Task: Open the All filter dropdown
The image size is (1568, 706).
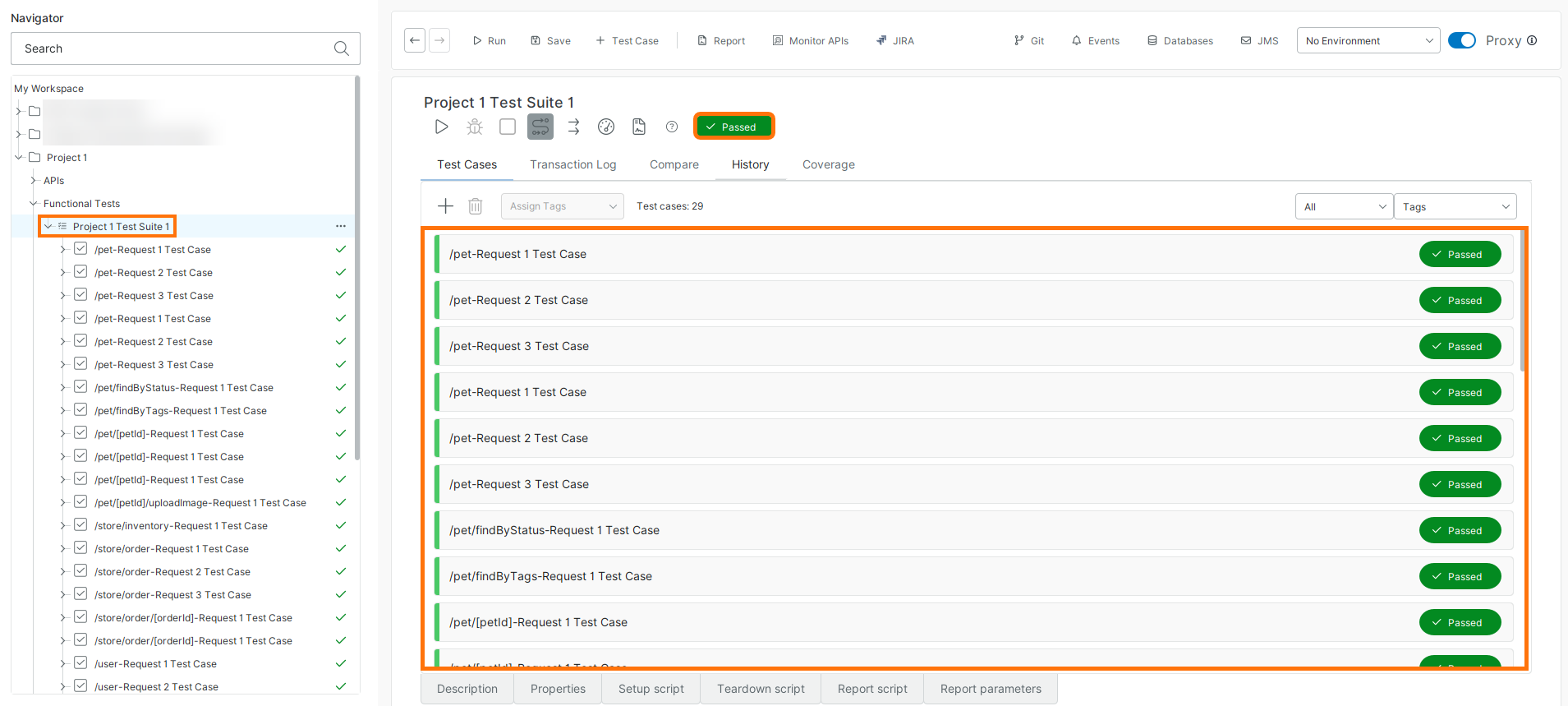Action: pyautogui.click(x=1344, y=206)
